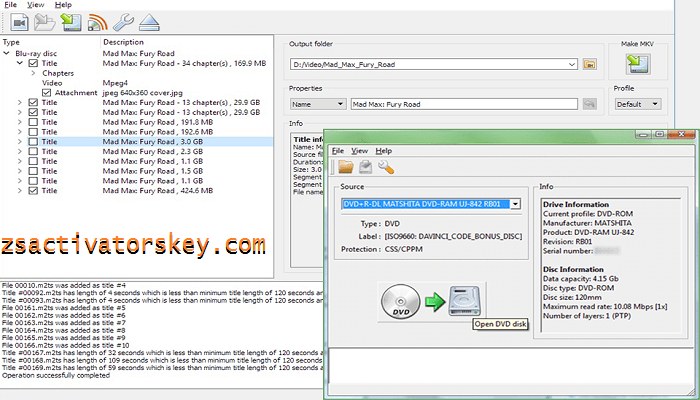Open the Output folder path dropdown
Image resolution: width=700 pixels, height=400 pixels.
point(572,64)
